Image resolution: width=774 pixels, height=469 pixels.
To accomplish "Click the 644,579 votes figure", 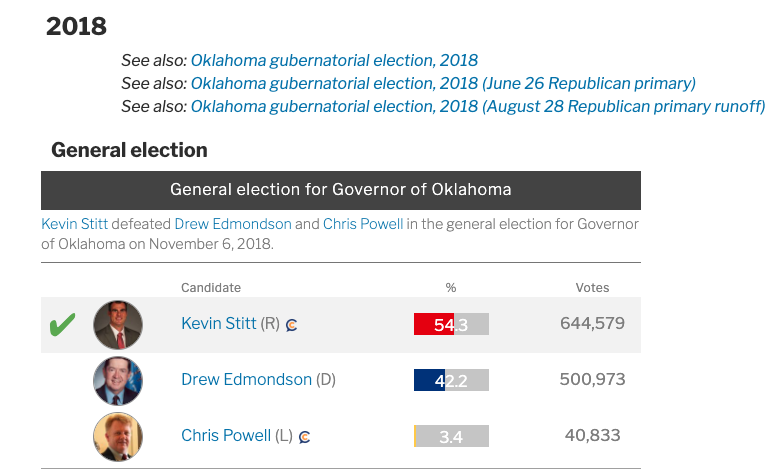I will click(591, 324).
